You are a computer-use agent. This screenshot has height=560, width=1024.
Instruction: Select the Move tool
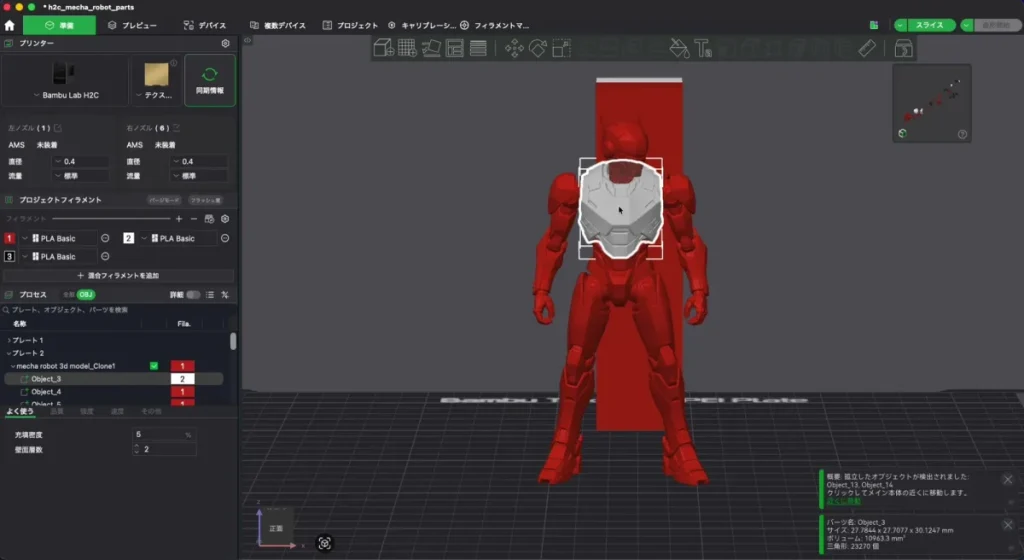tap(514, 48)
